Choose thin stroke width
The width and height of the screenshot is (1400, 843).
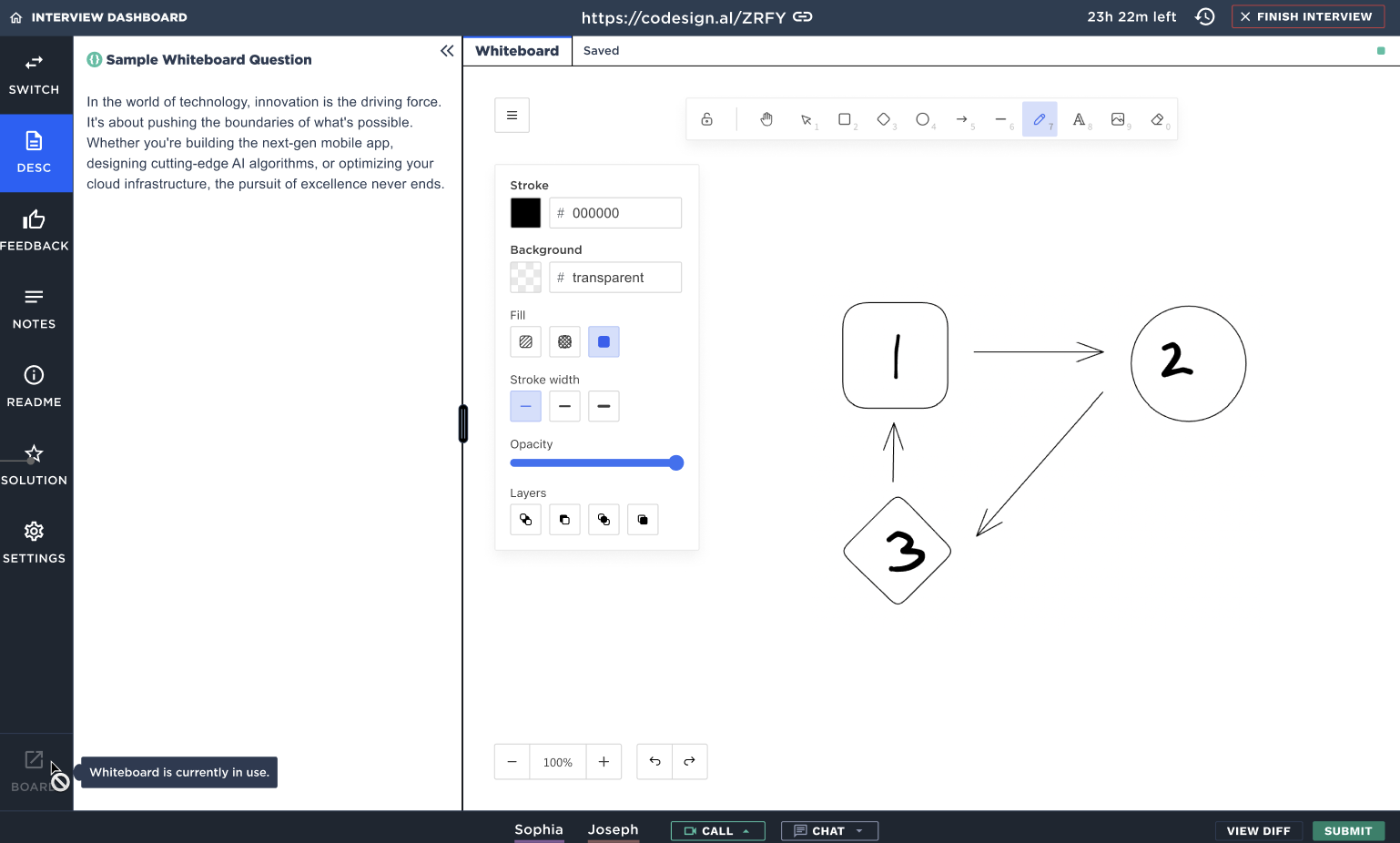point(526,406)
